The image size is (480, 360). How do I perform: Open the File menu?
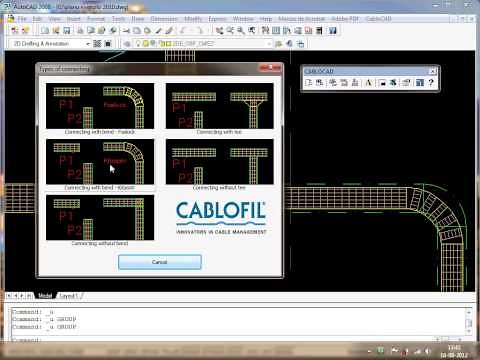(x=22, y=19)
